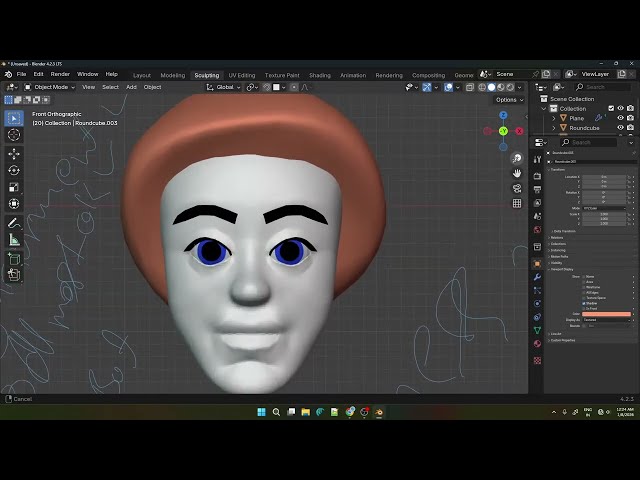
Task: Switch to the UV Editing workspace tab
Action: [242, 75]
